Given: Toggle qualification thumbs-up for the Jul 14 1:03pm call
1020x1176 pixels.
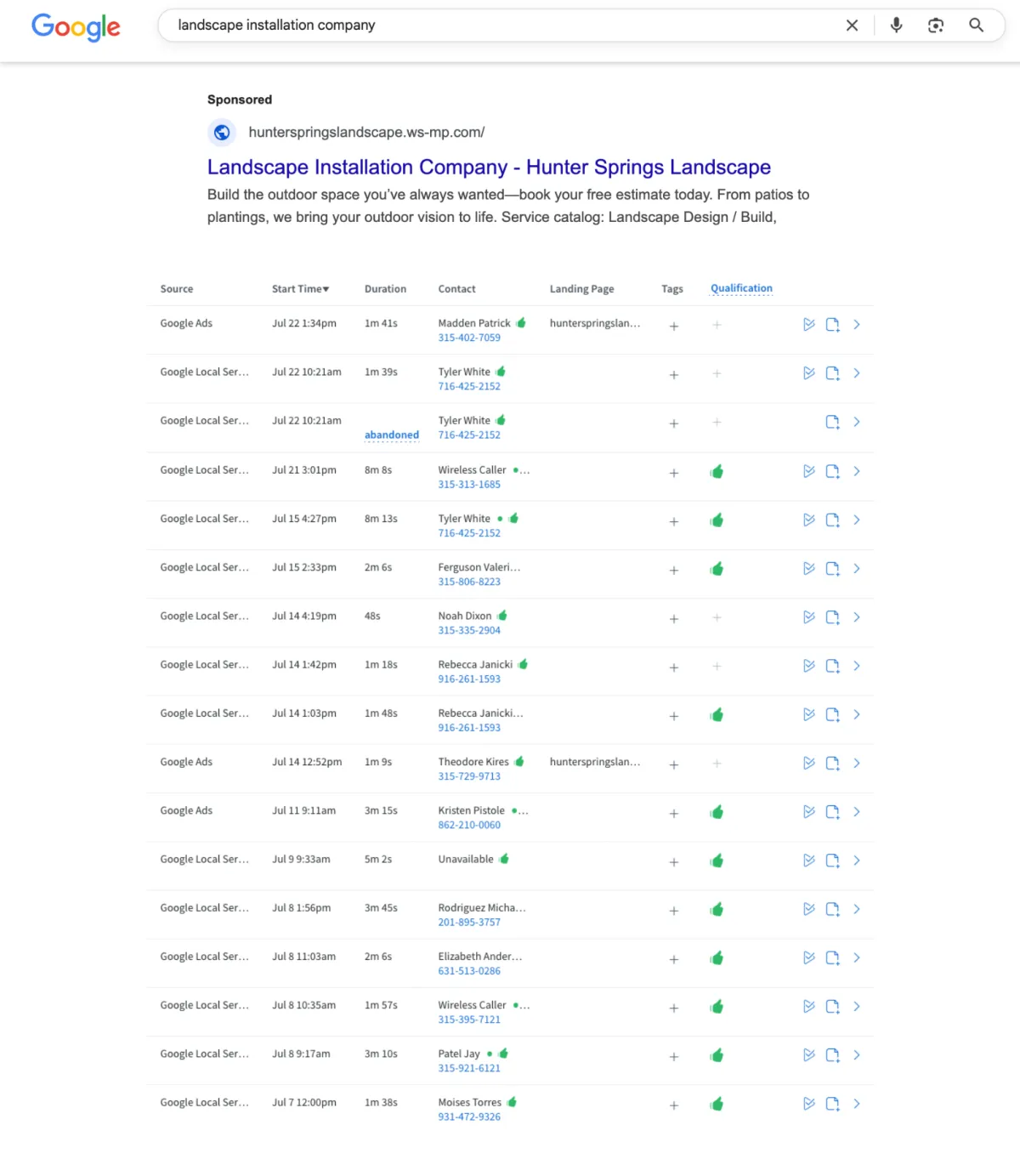Looking at the screenshot, I should (717, 715).
